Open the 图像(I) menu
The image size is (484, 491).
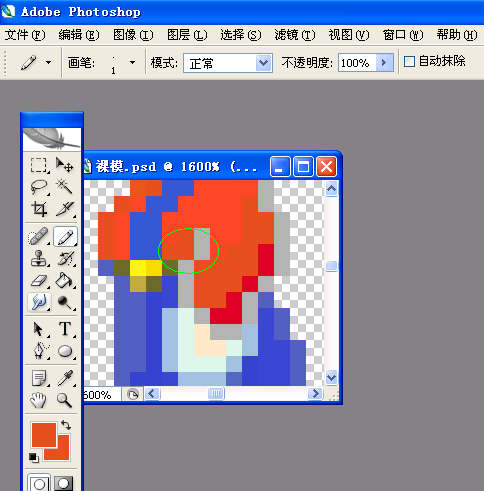(133, 35)
